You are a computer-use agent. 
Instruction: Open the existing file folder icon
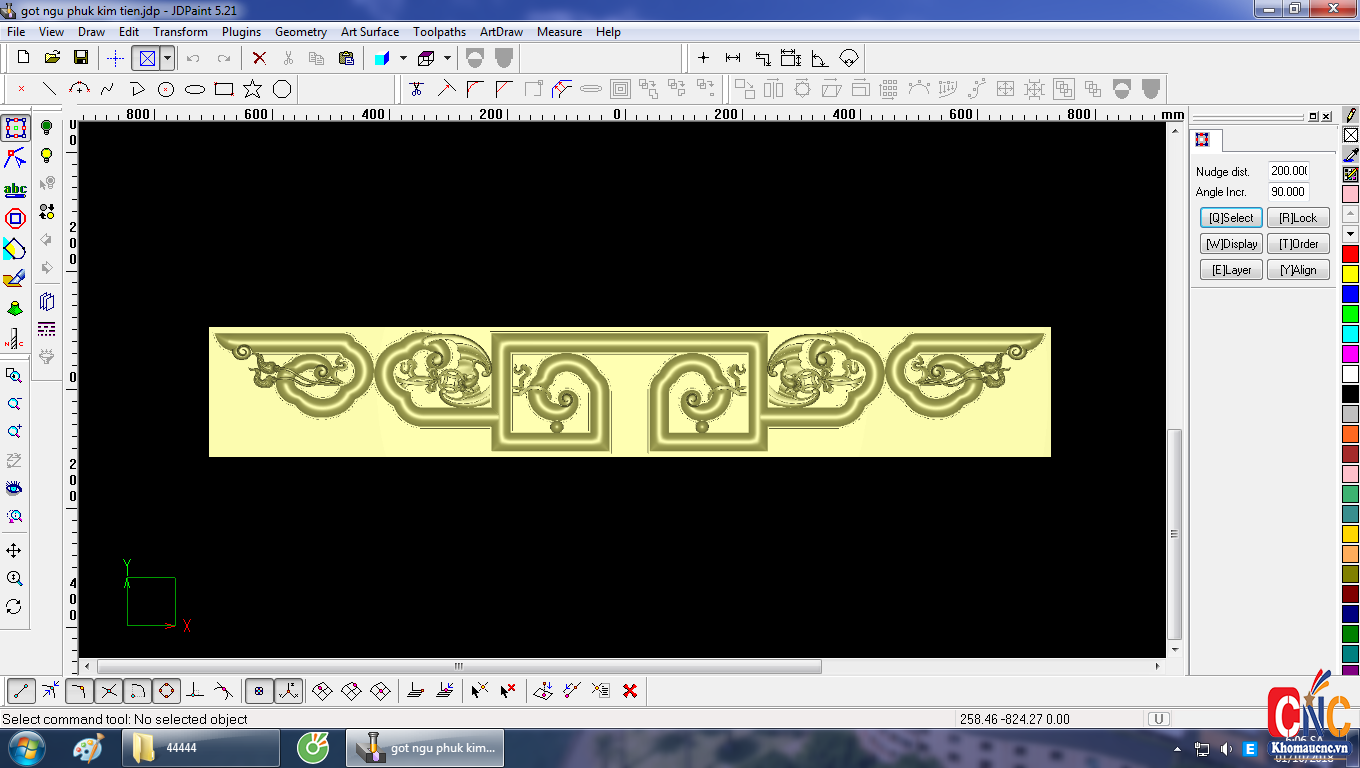[x=52, y=58]
